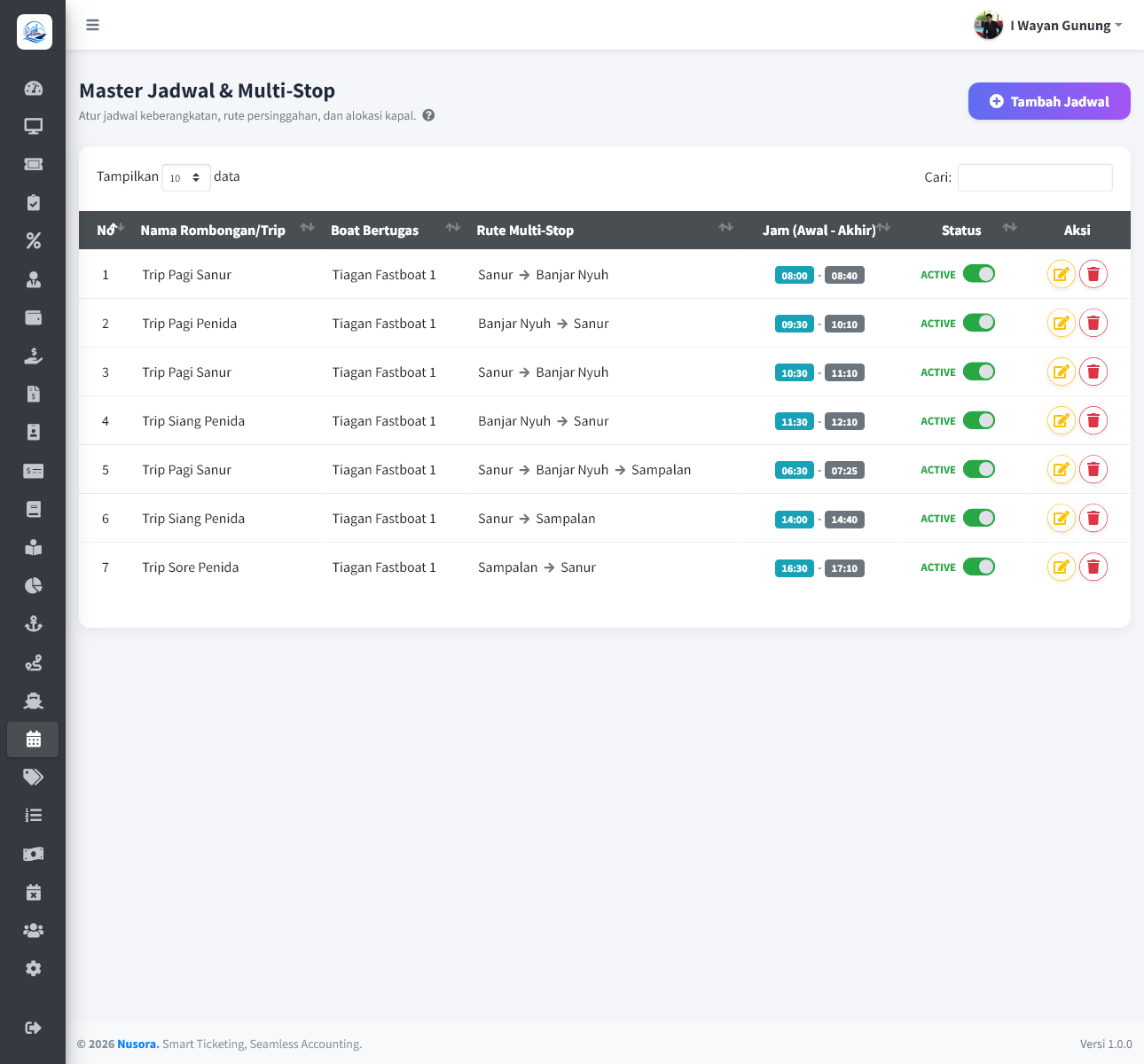The height and width of the screenshot is (1064, 1144).
Task: Toggle active status for the 10:30 trip
Action: [979, 371]
